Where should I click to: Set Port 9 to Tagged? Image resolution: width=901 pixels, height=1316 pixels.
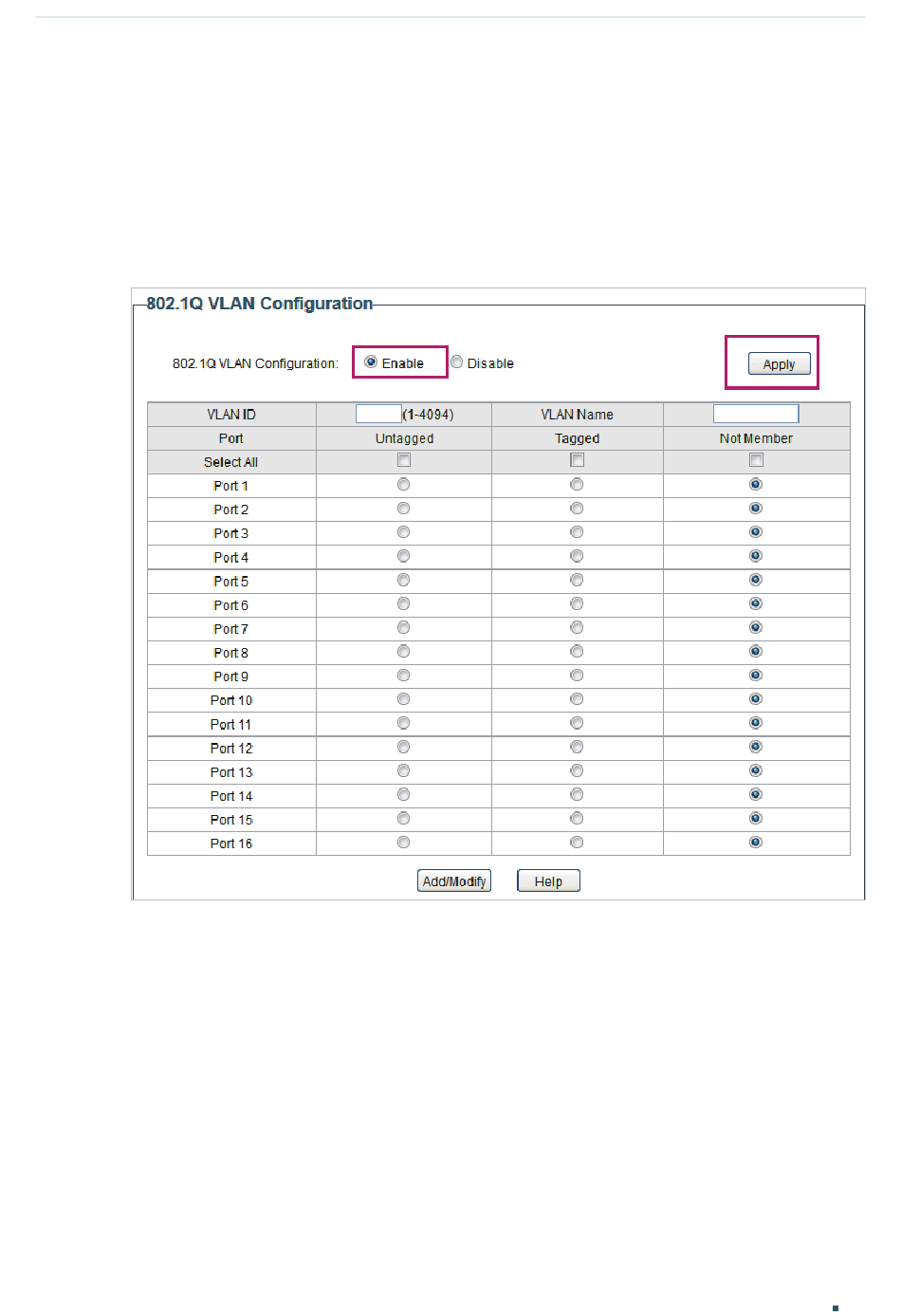tap(577, 676)
